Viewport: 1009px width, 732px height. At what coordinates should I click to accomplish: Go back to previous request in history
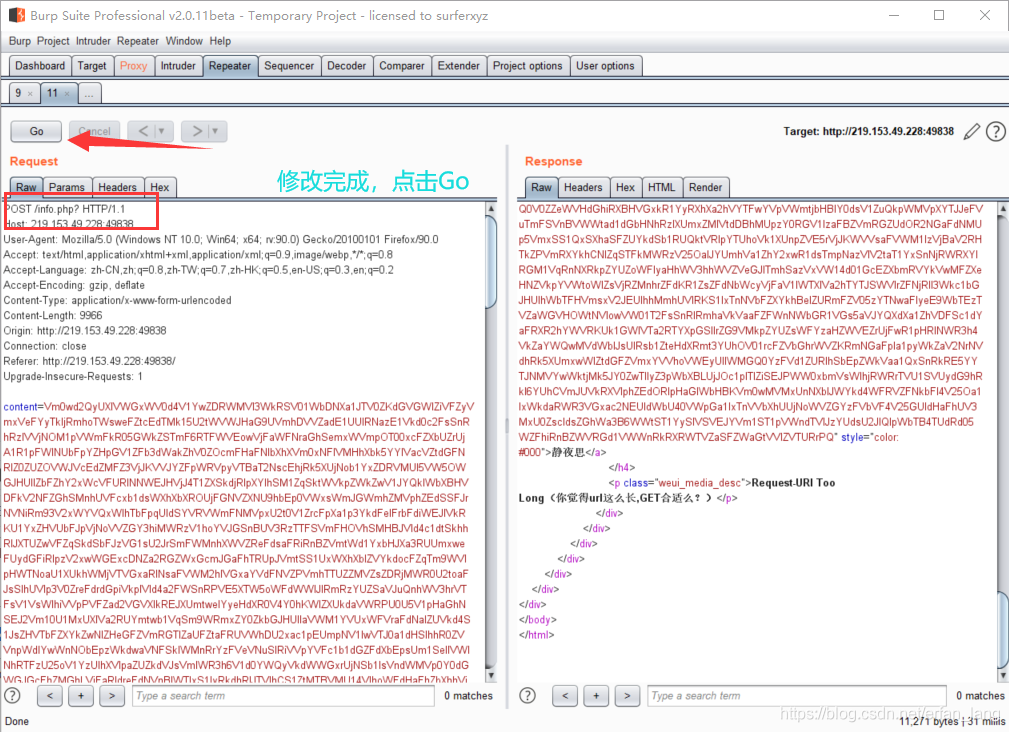[143, 131]
